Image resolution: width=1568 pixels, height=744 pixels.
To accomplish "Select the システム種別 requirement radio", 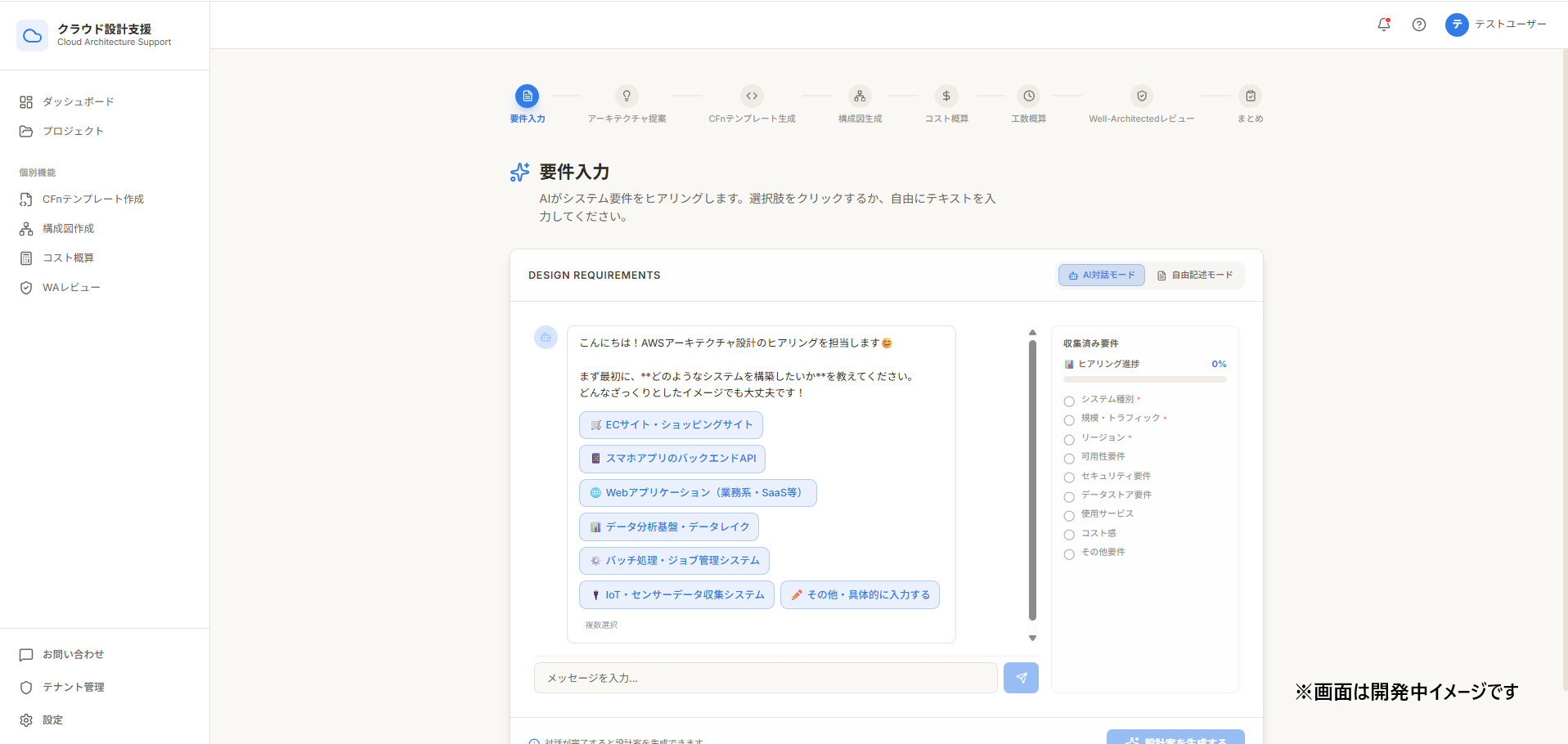I will click(x=1069, y=401).
